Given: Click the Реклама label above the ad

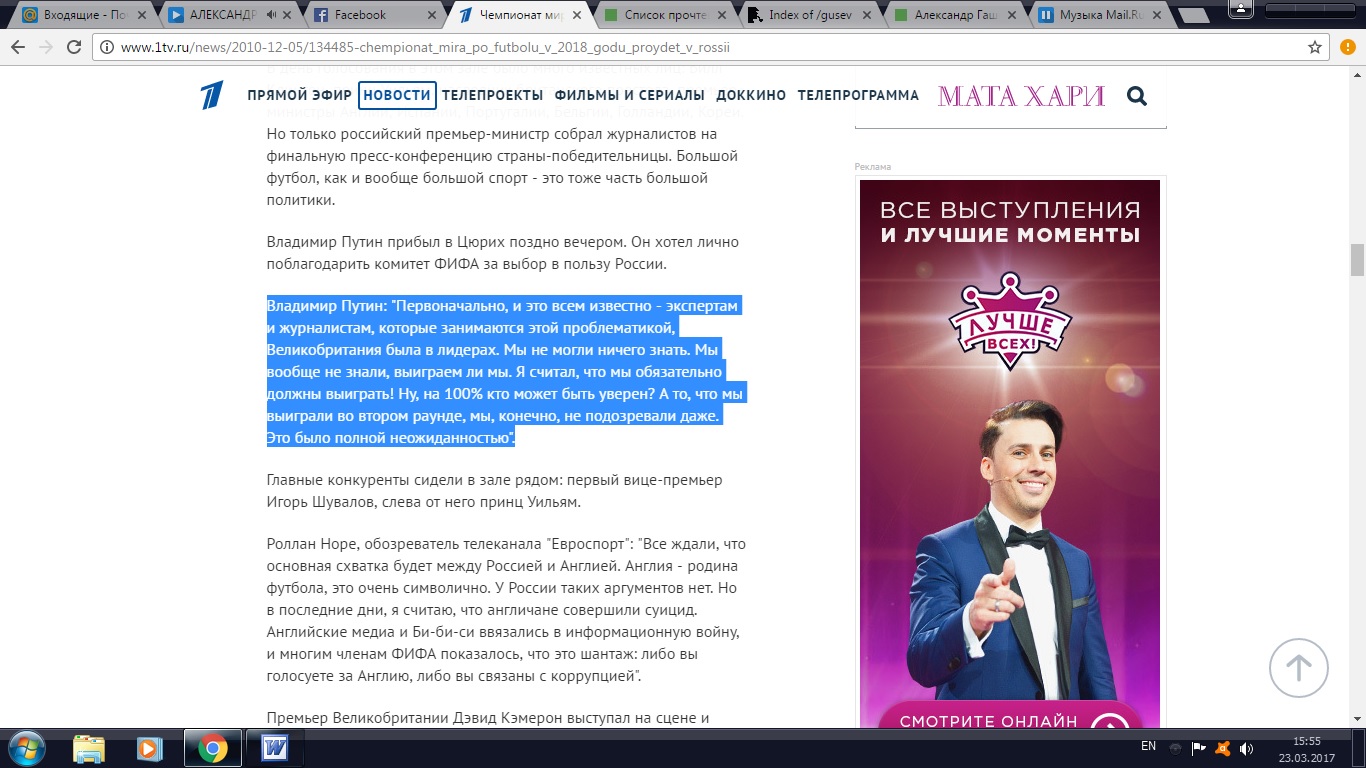Looking at the screenshot, I should coord(872,166).
